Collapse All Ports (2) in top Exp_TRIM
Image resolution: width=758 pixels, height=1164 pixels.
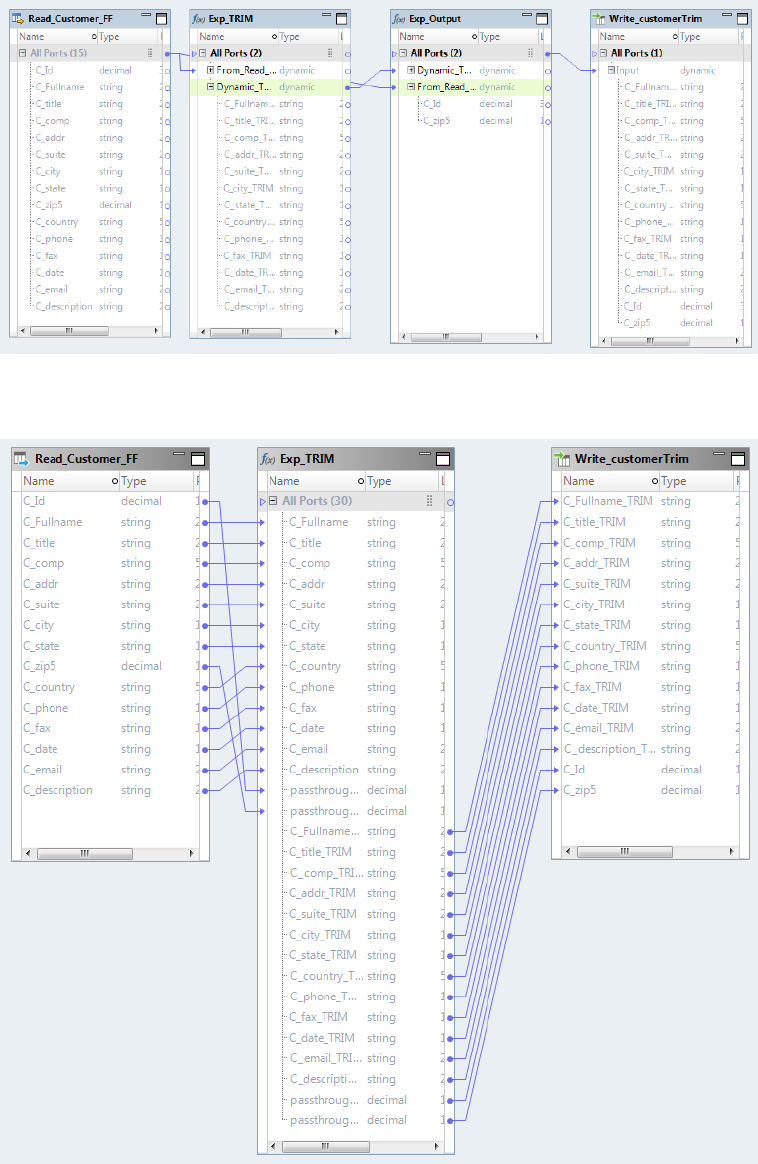(x=203, y=53)
